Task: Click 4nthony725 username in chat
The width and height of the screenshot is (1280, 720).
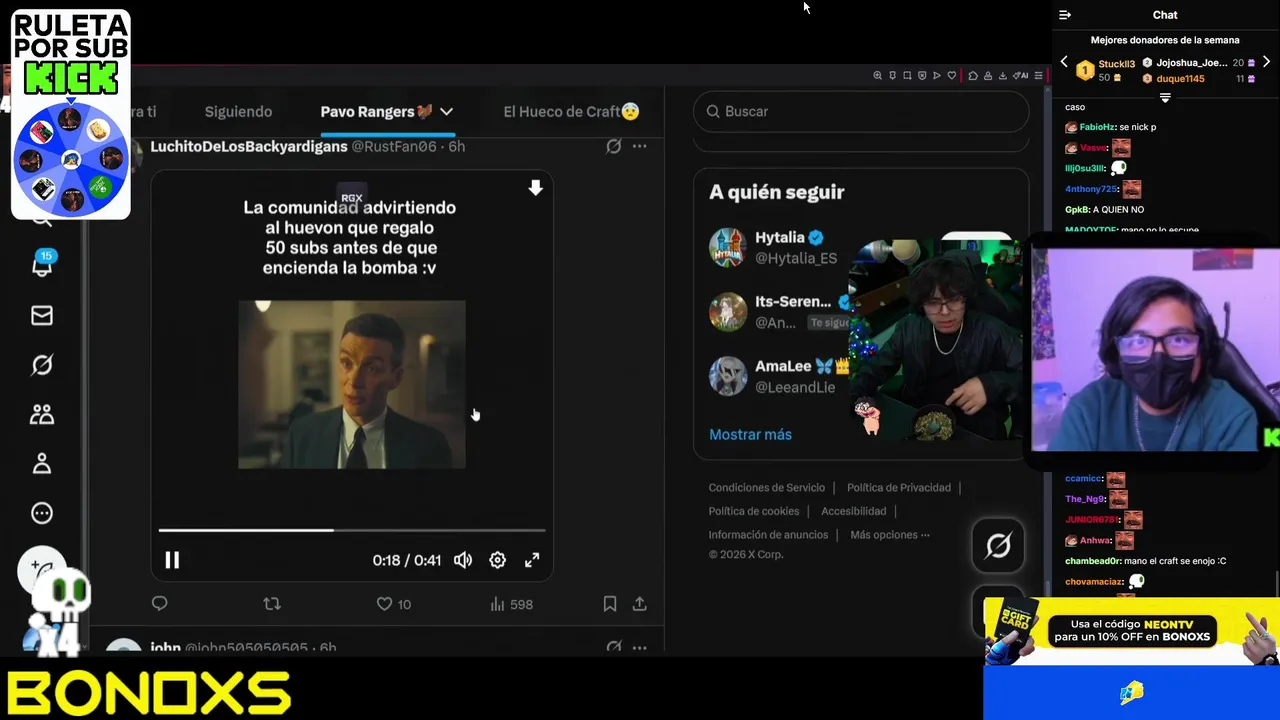Action: click(x=1091, y=189)
